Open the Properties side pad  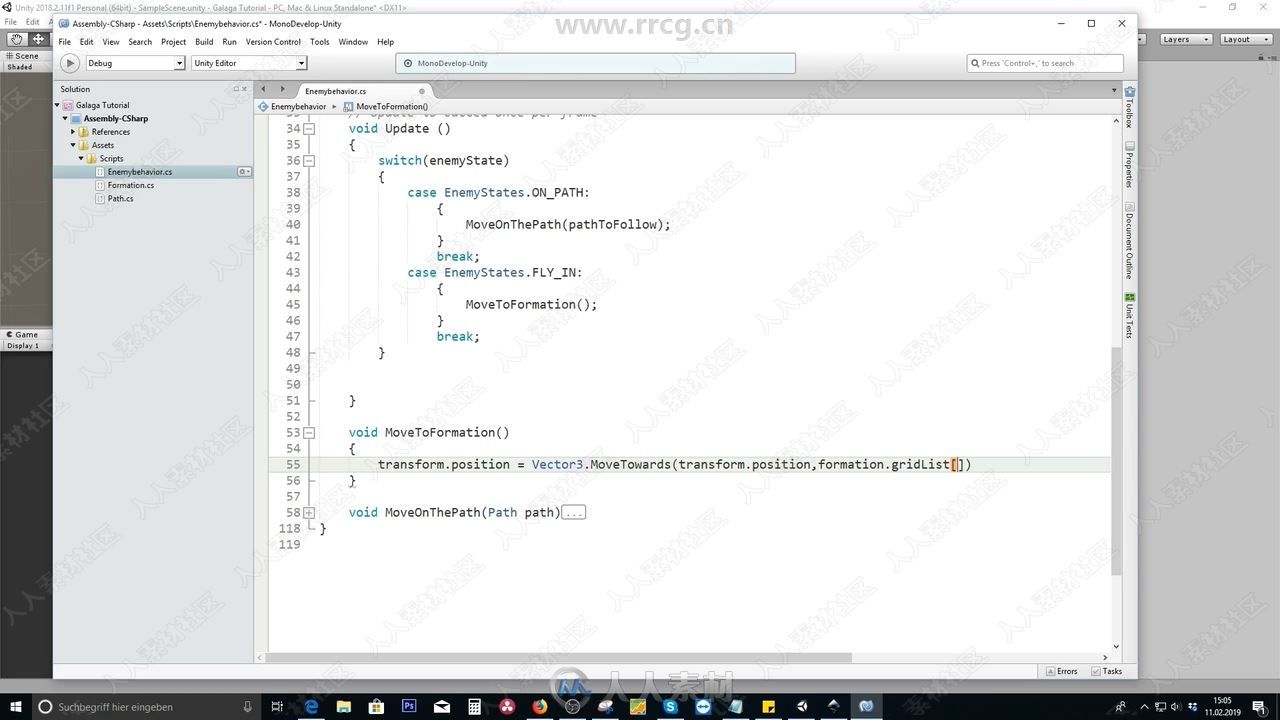pyautogui.click(x=1130, y=165)
